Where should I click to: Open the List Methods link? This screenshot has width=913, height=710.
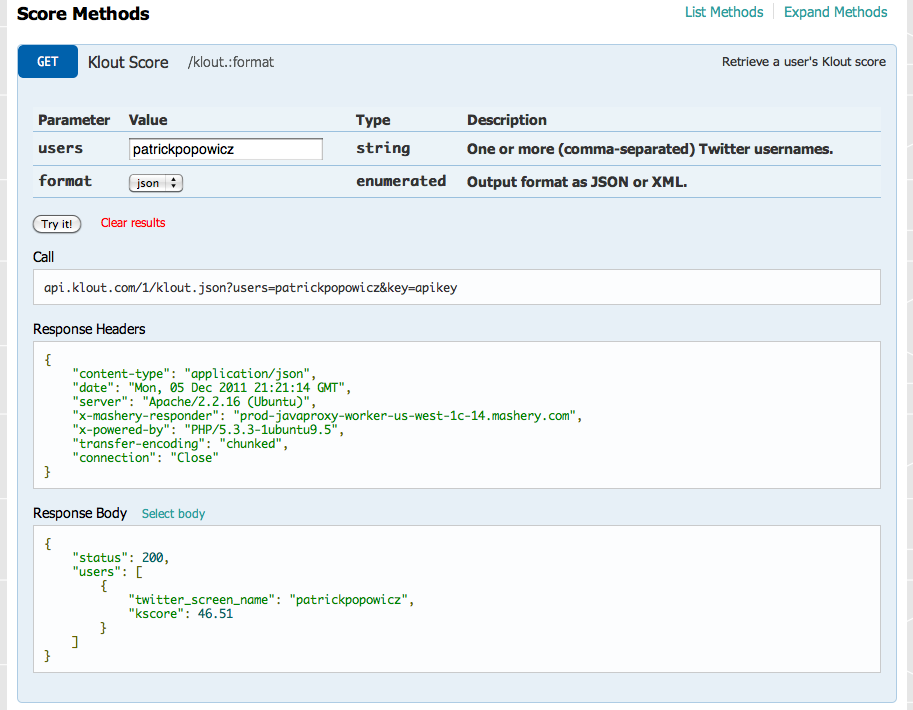[x=723, y=12]
